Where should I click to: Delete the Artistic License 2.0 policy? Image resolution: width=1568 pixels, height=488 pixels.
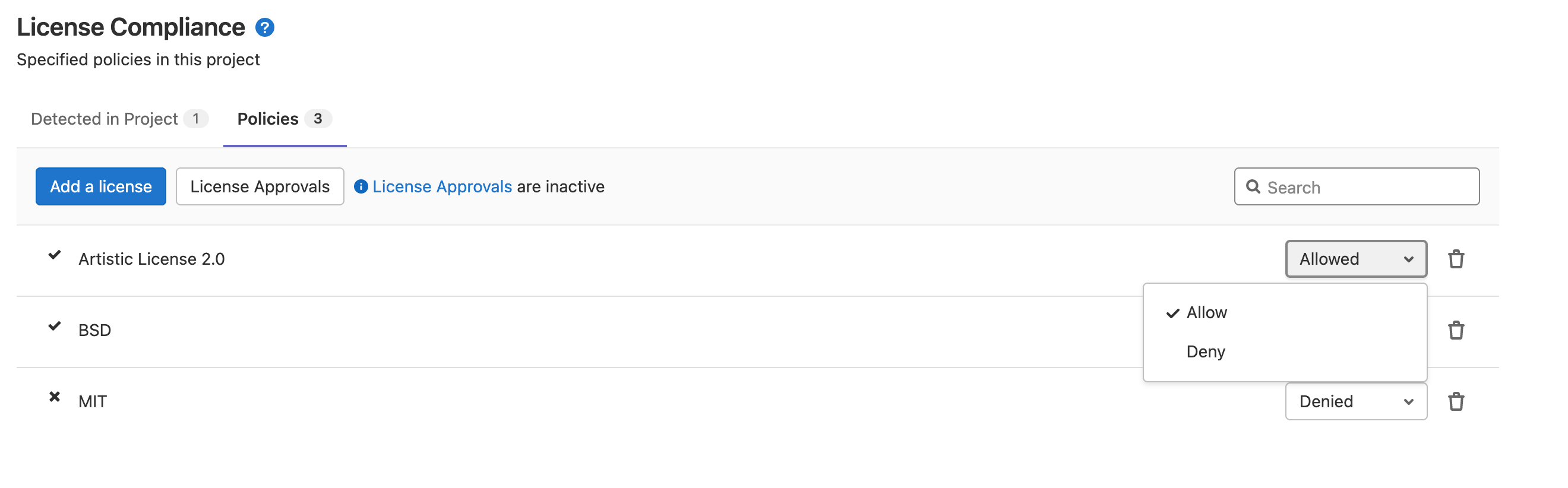tap(1455, 259)
